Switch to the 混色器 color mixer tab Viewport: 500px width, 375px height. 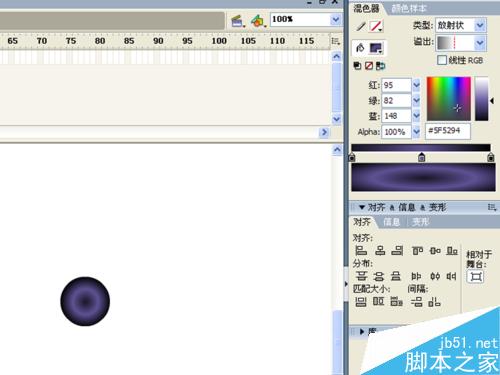point(366,8)
